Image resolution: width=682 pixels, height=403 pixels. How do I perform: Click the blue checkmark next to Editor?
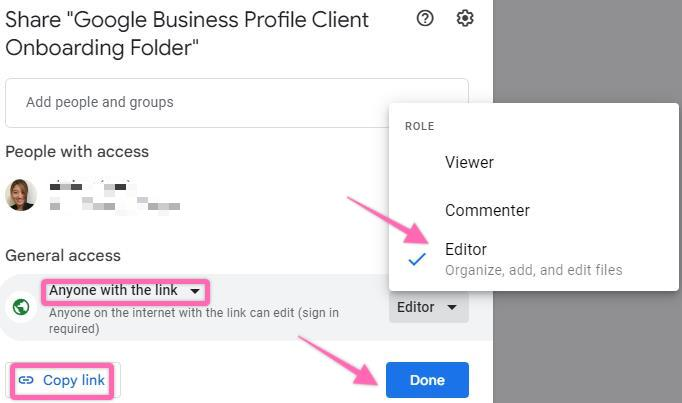pyautogui.click(x=417, y=258)
